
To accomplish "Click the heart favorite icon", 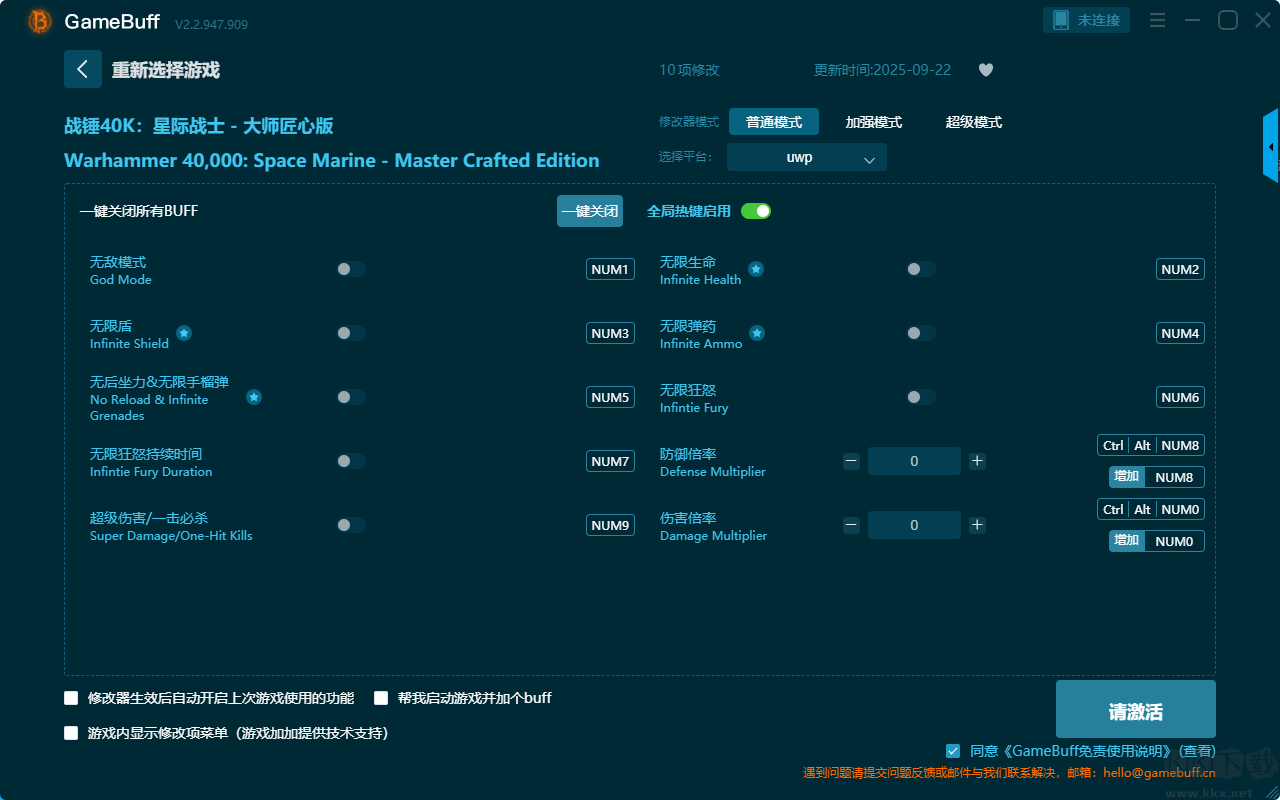I will coord(985,70).
